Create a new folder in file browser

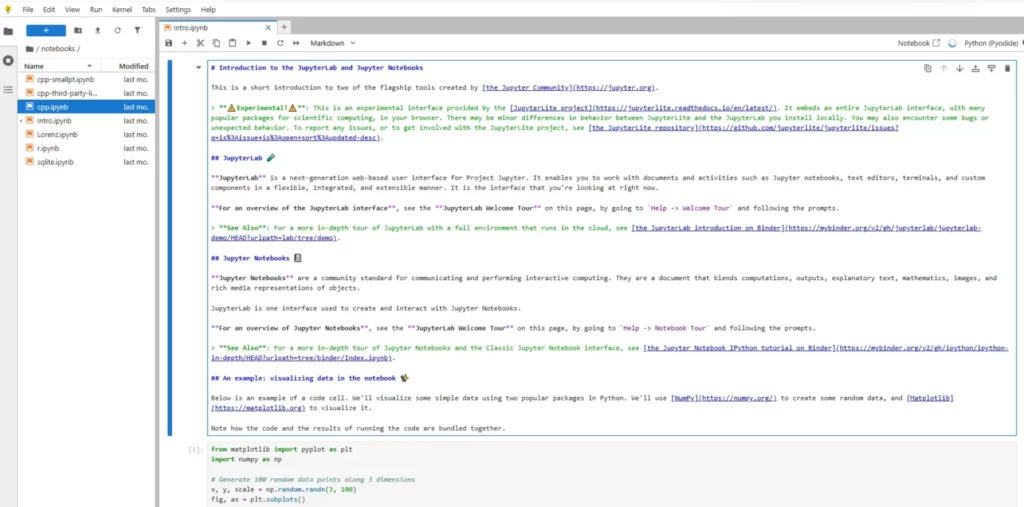point(78,30)
